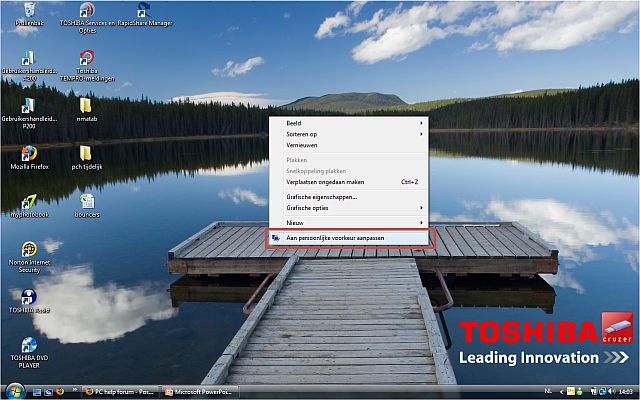Click the NL language indicator
Screen dimensions: 640x400
tap(548, 391)
